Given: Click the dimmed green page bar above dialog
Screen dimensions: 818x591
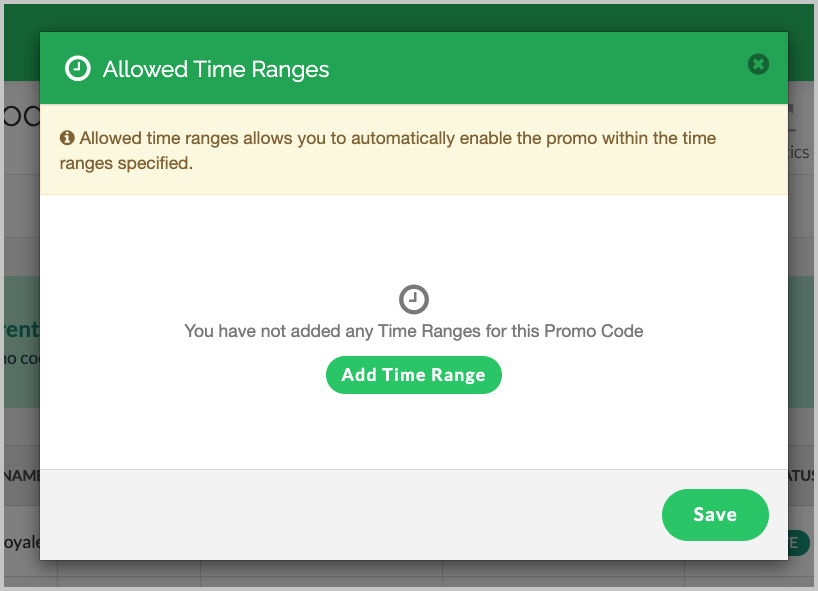Looking at the screenshot, I should (x=400, y=17).
